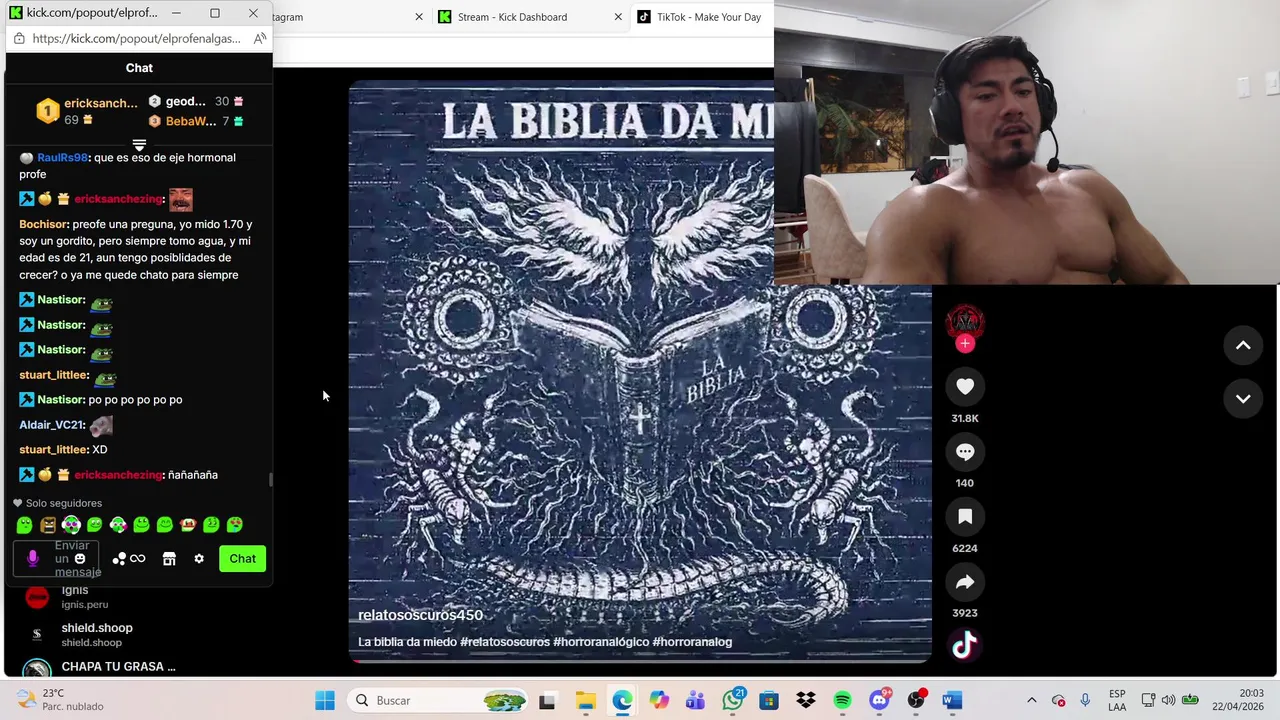Click the chat vertical scrollbar
The image size is (1280, 720).
(x=270, y=480)
